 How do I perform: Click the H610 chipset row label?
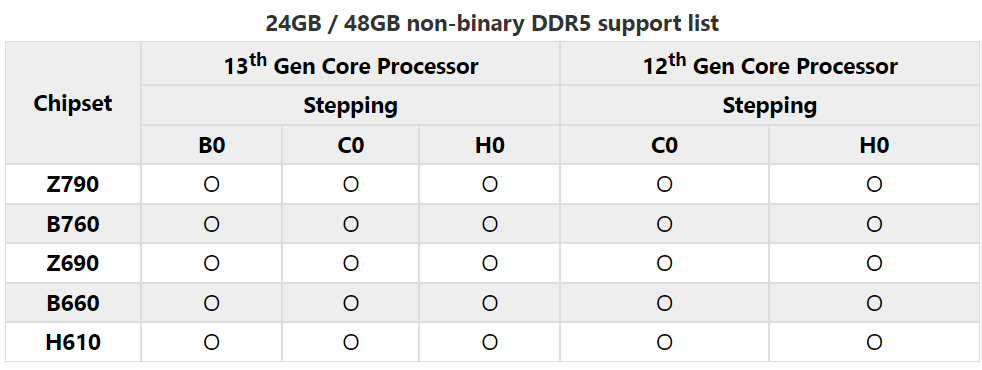tap(73, 342)
